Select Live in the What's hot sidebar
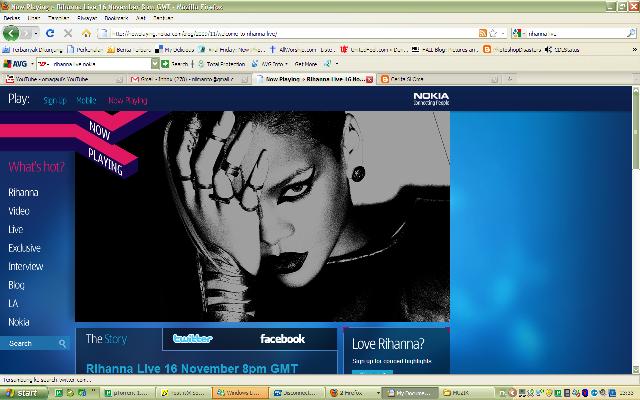This screenshot has height=400, width=640. pyautogui.click(x=16, y=229)
